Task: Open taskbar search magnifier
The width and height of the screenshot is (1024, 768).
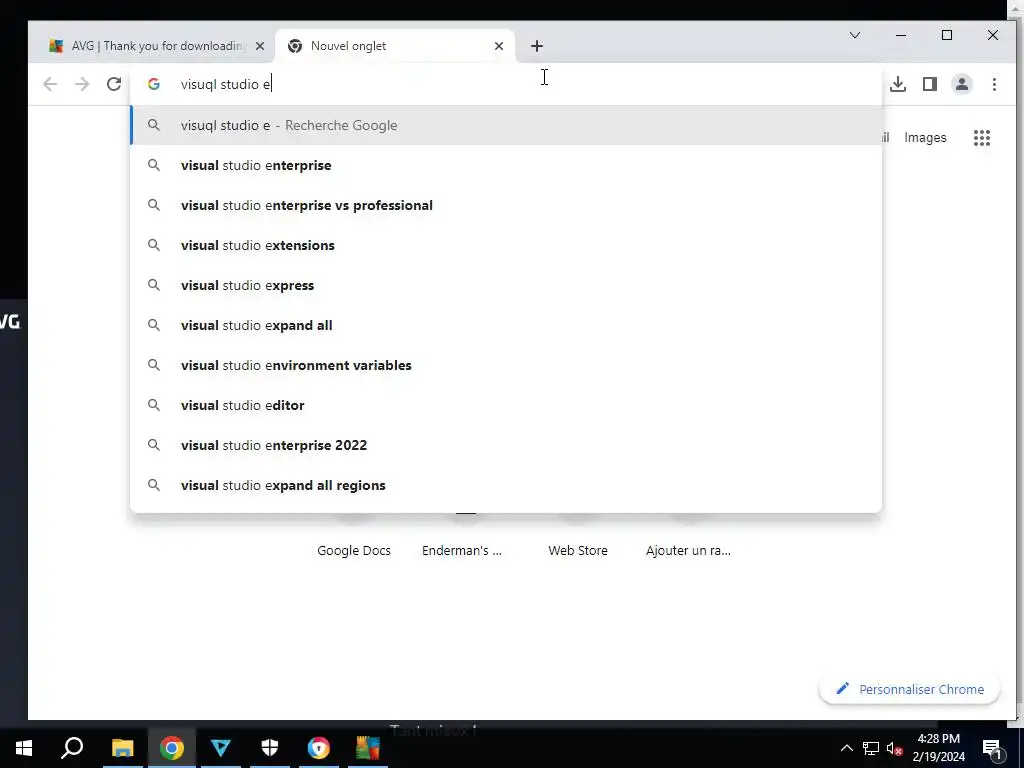Action: tap(72, 748)
